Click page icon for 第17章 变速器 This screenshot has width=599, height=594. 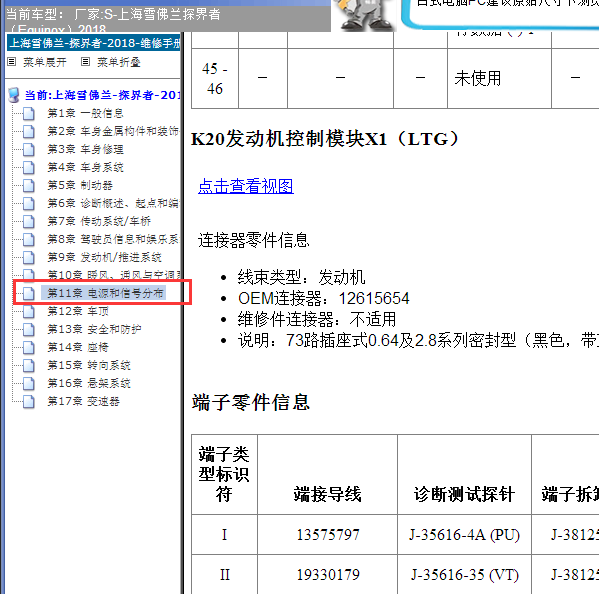click(x=29, y=401)
